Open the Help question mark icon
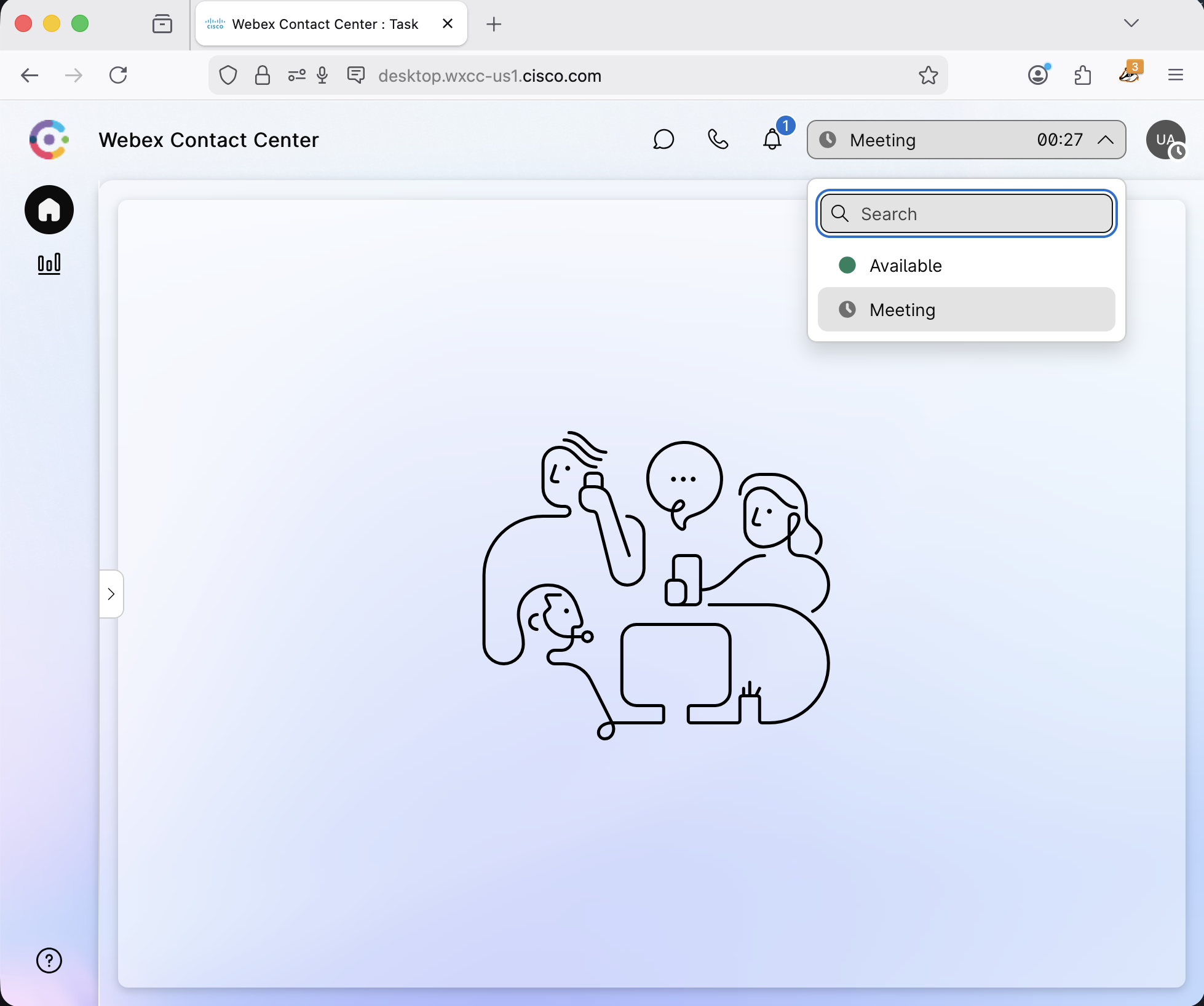This screenshot has width=1204, height=1006. click(x=49, y=960)
